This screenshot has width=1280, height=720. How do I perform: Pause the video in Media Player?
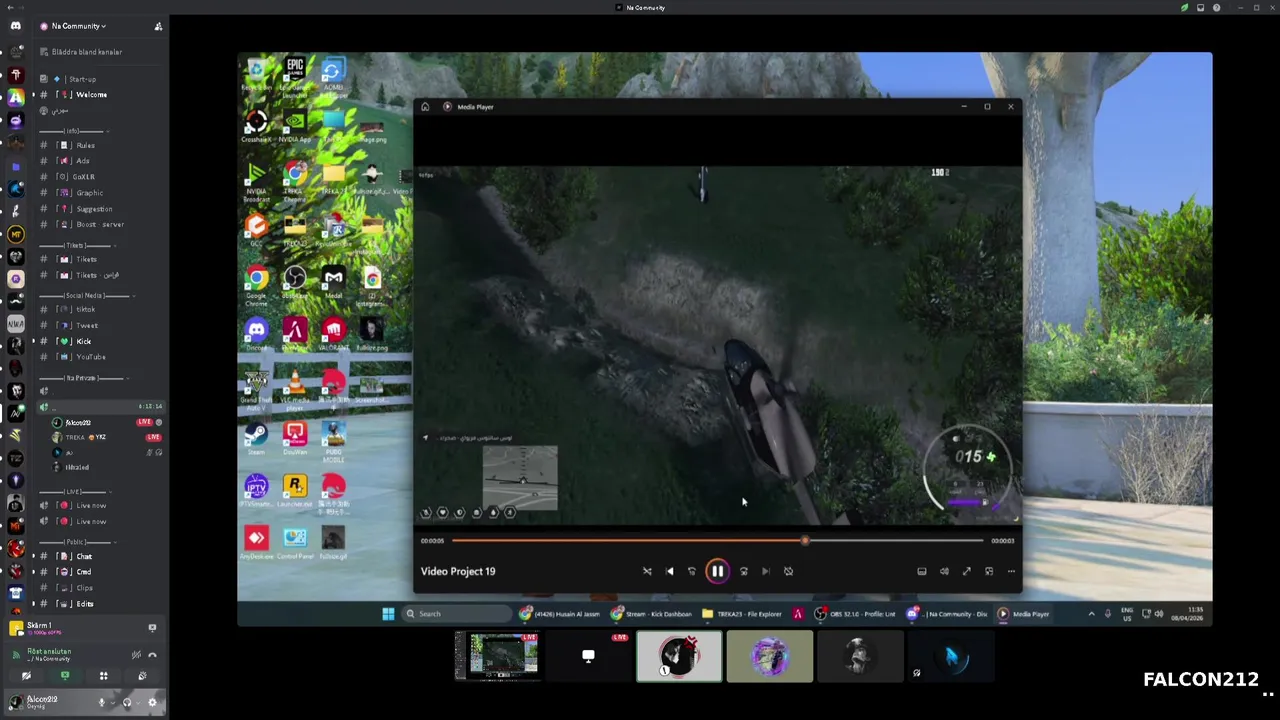717,571
